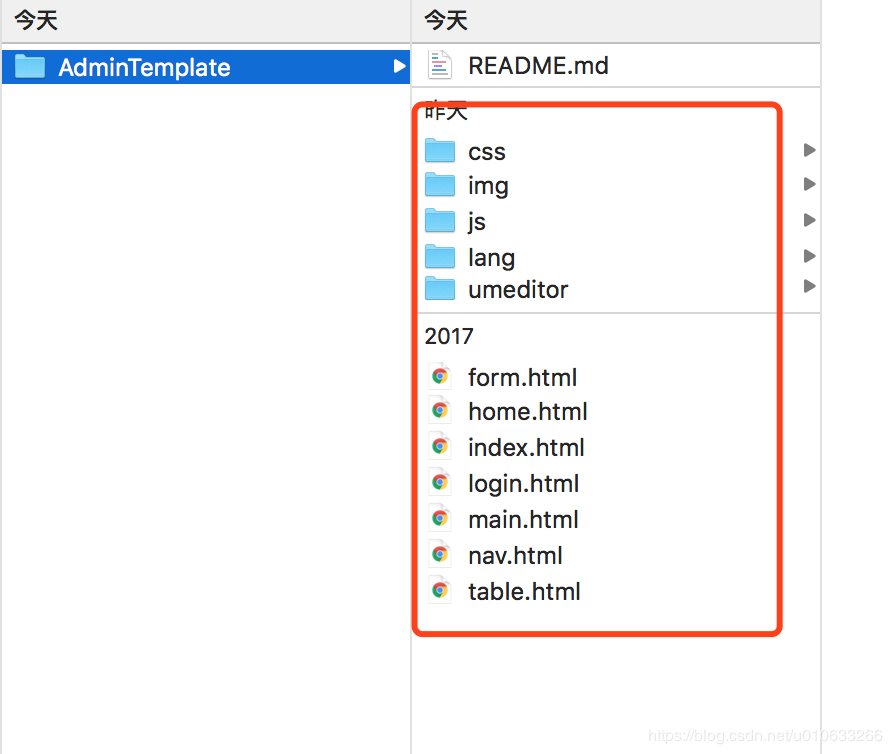Click the AdminTemplate white disclosure arrow
Screen dimensions: 892x754
[400, 67]
